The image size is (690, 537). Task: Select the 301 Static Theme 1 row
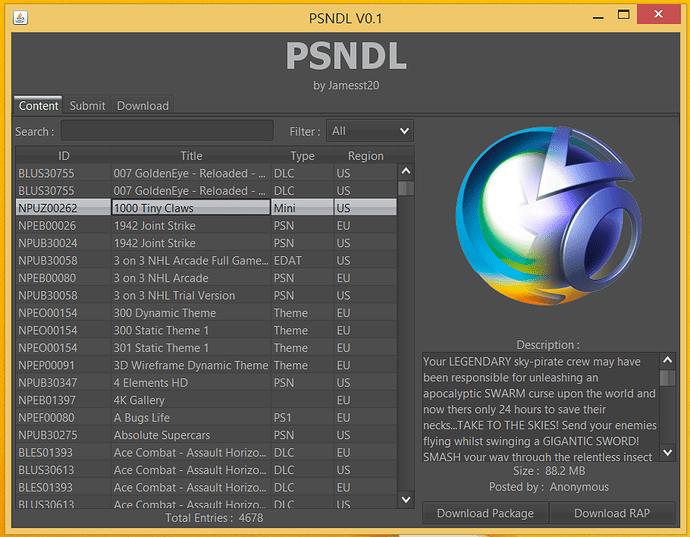[206, 348]
